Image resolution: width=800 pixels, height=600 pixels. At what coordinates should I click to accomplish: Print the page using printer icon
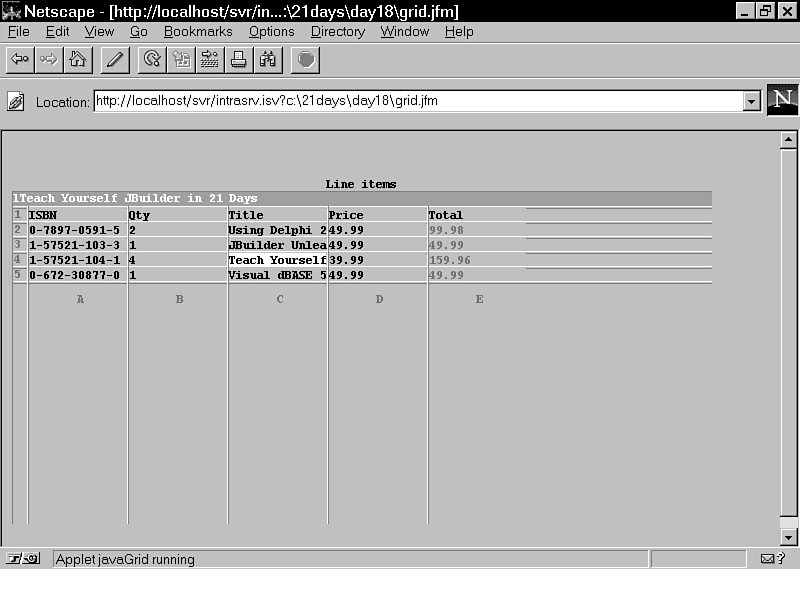click(x=239, y=60)
